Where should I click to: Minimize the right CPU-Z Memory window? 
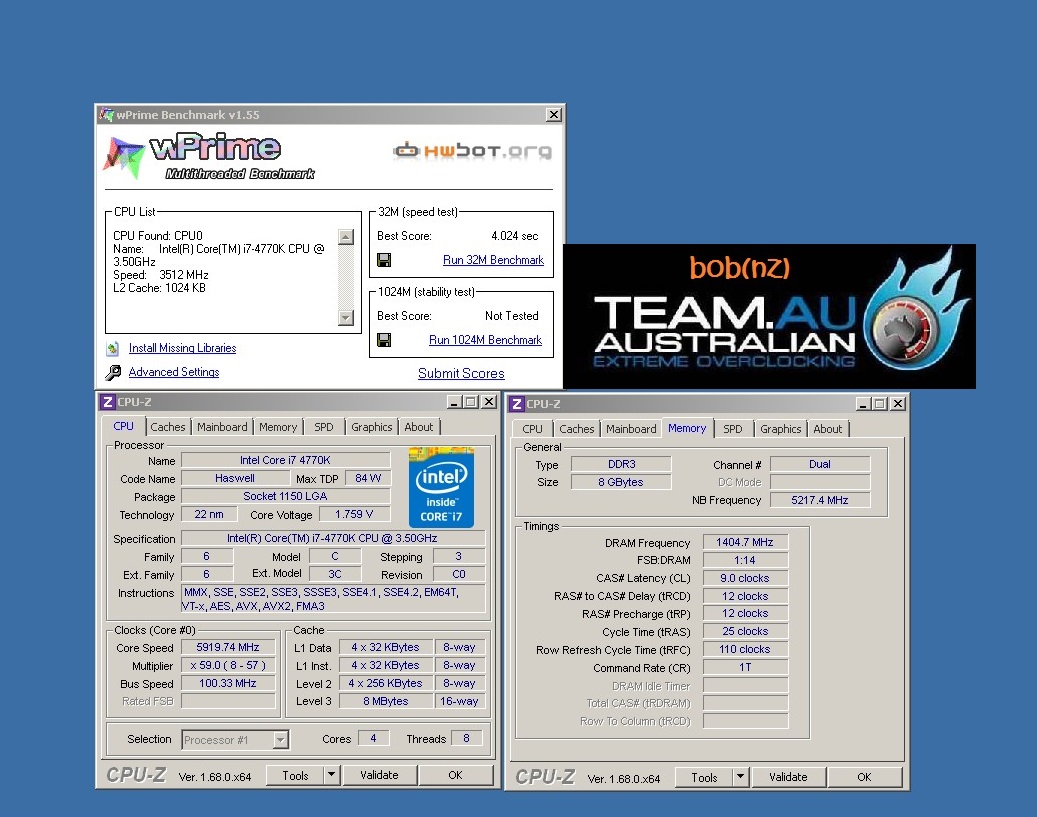(x=863, y=404)
